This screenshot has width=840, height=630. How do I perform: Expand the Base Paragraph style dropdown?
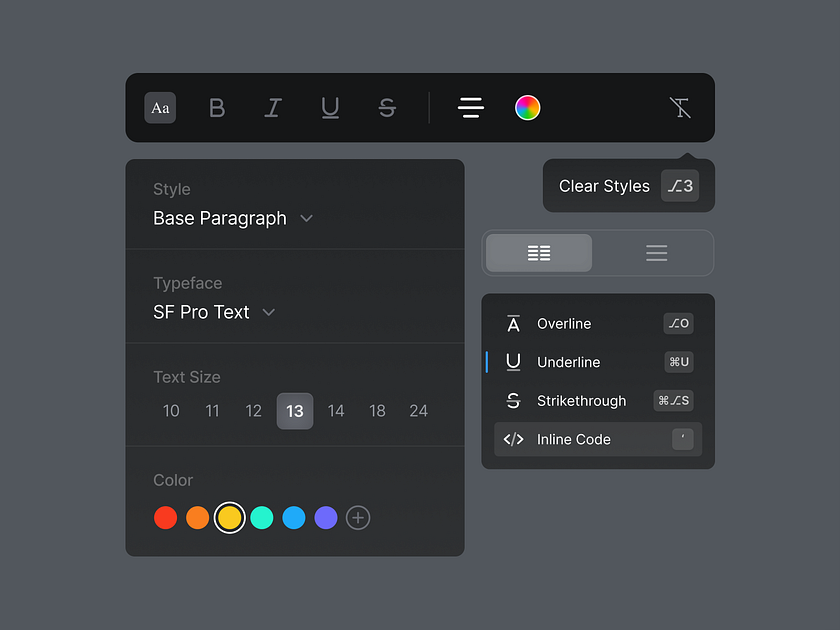coord(233,218)
